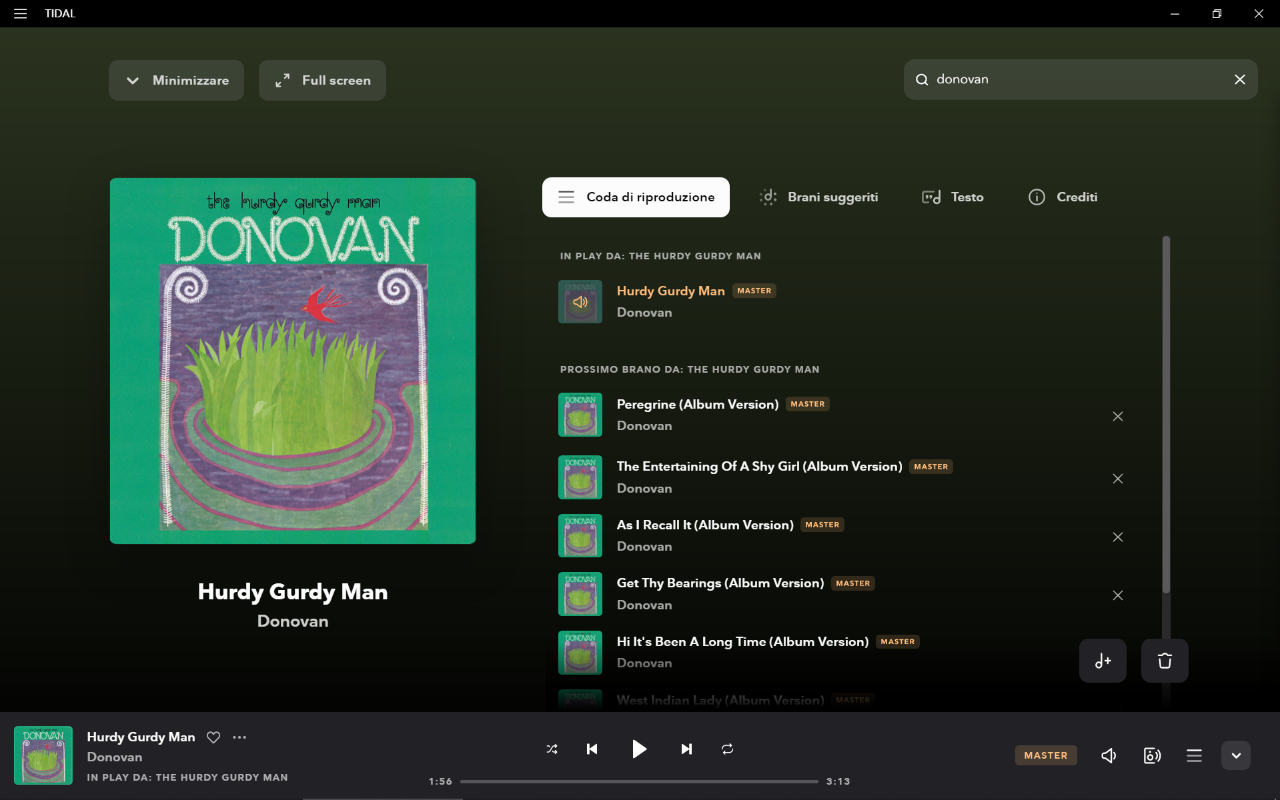Screen dimensions: 1280x800
Task: Toggle shuffle playback
Action: tap(552, 749)
